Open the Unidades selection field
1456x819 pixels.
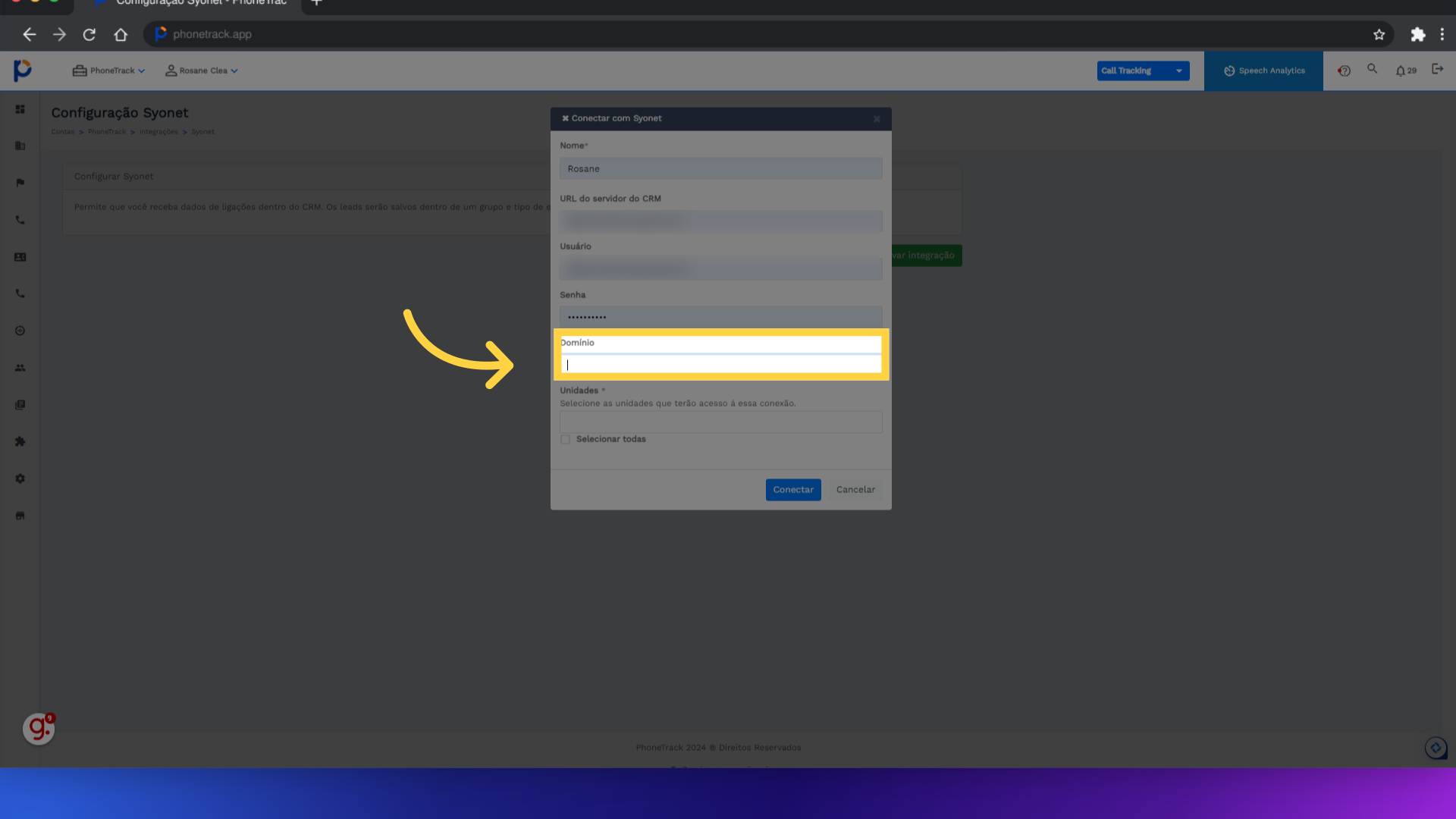pos(720,422)
